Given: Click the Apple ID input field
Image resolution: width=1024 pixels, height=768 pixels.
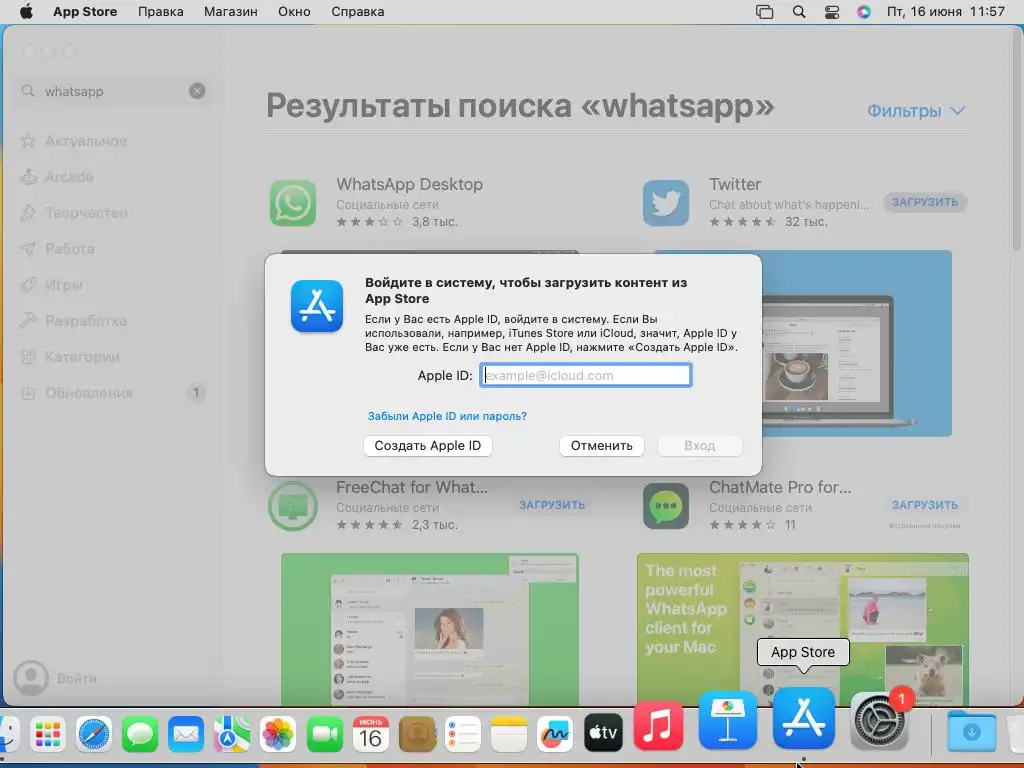Looking at the screenshot, I should [586, 376].
